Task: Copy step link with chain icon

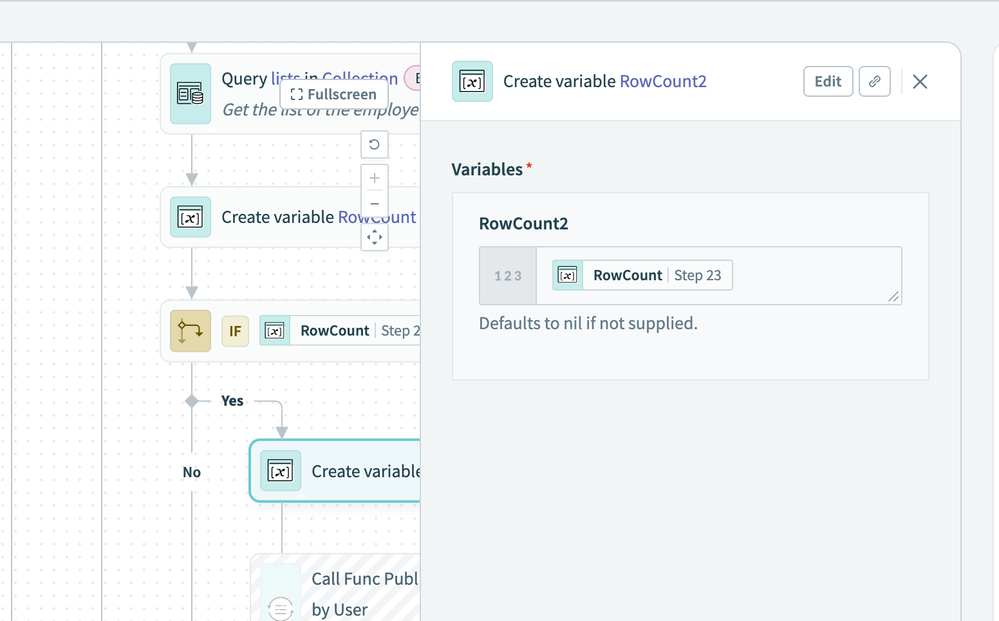Action: 874,82
